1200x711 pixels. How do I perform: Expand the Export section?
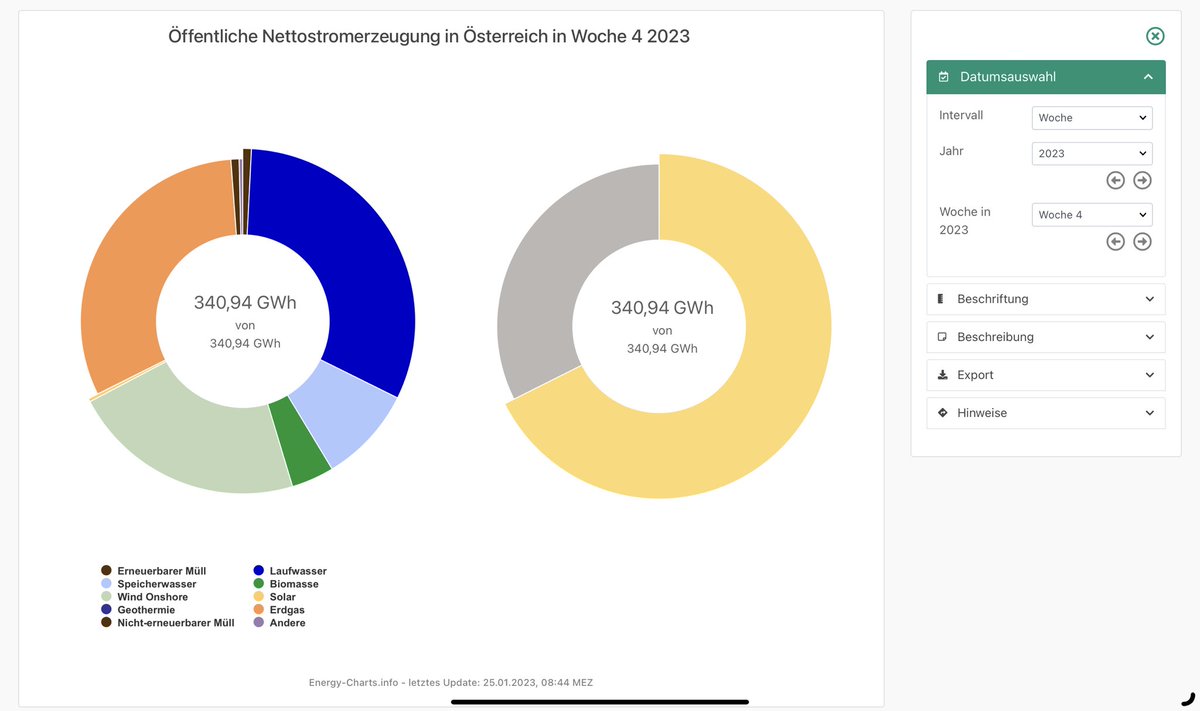click(1046, 375)
